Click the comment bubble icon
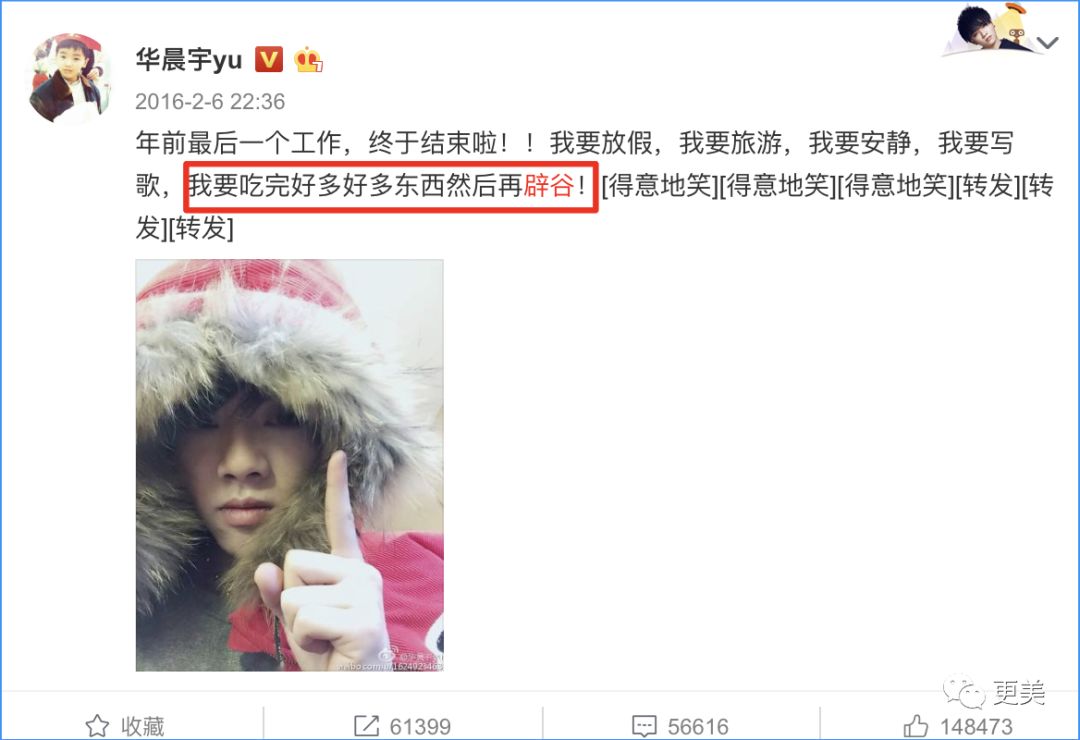Image resolution: width=1080 pixels, height=740 pixels. tap(644, 726)
